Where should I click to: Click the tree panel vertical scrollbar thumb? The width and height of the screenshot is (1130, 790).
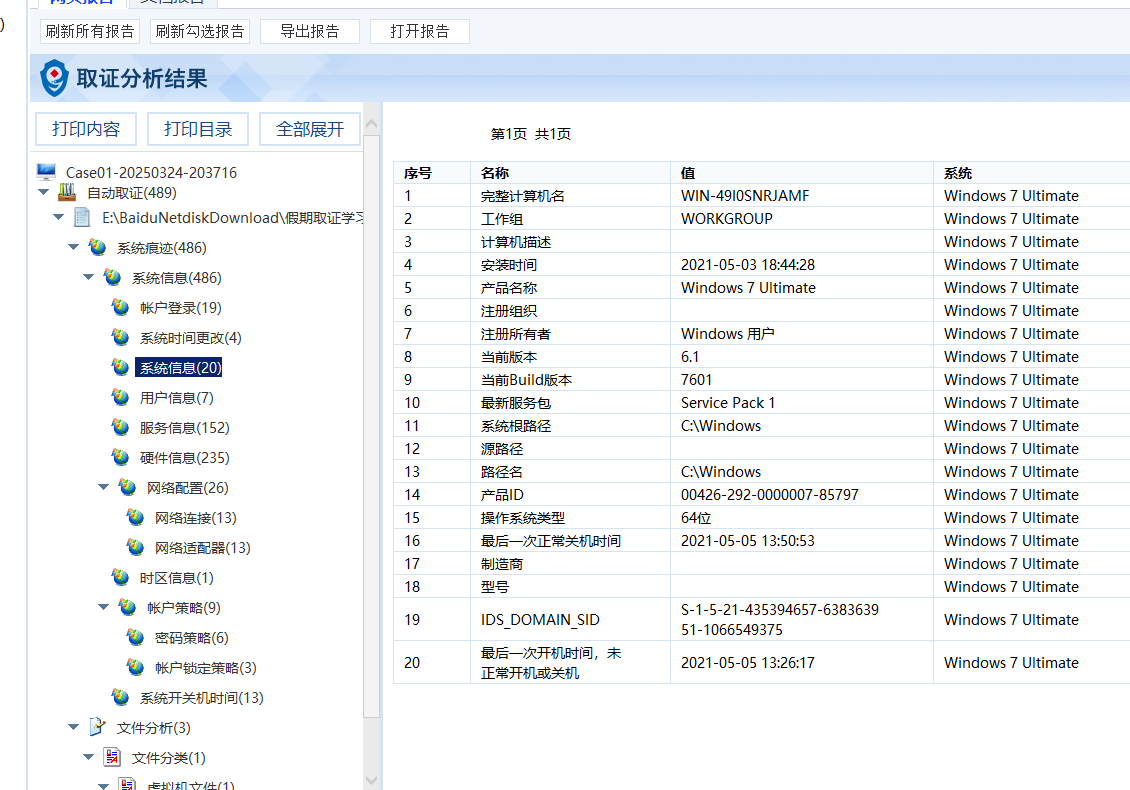[x=371, y=425]
